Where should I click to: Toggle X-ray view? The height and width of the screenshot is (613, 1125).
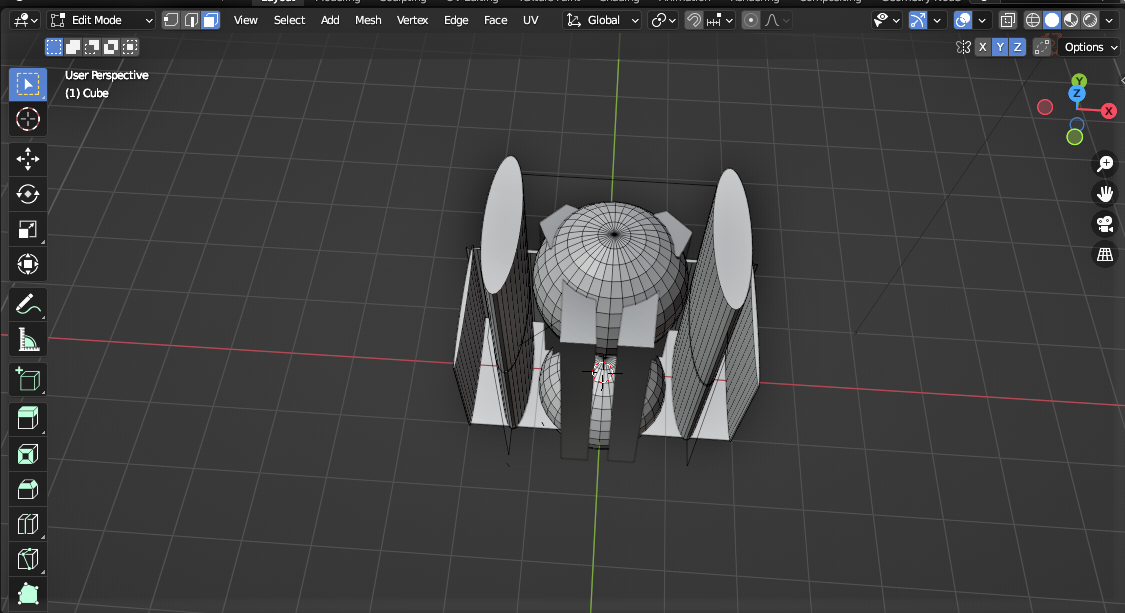click(1008, 20)
